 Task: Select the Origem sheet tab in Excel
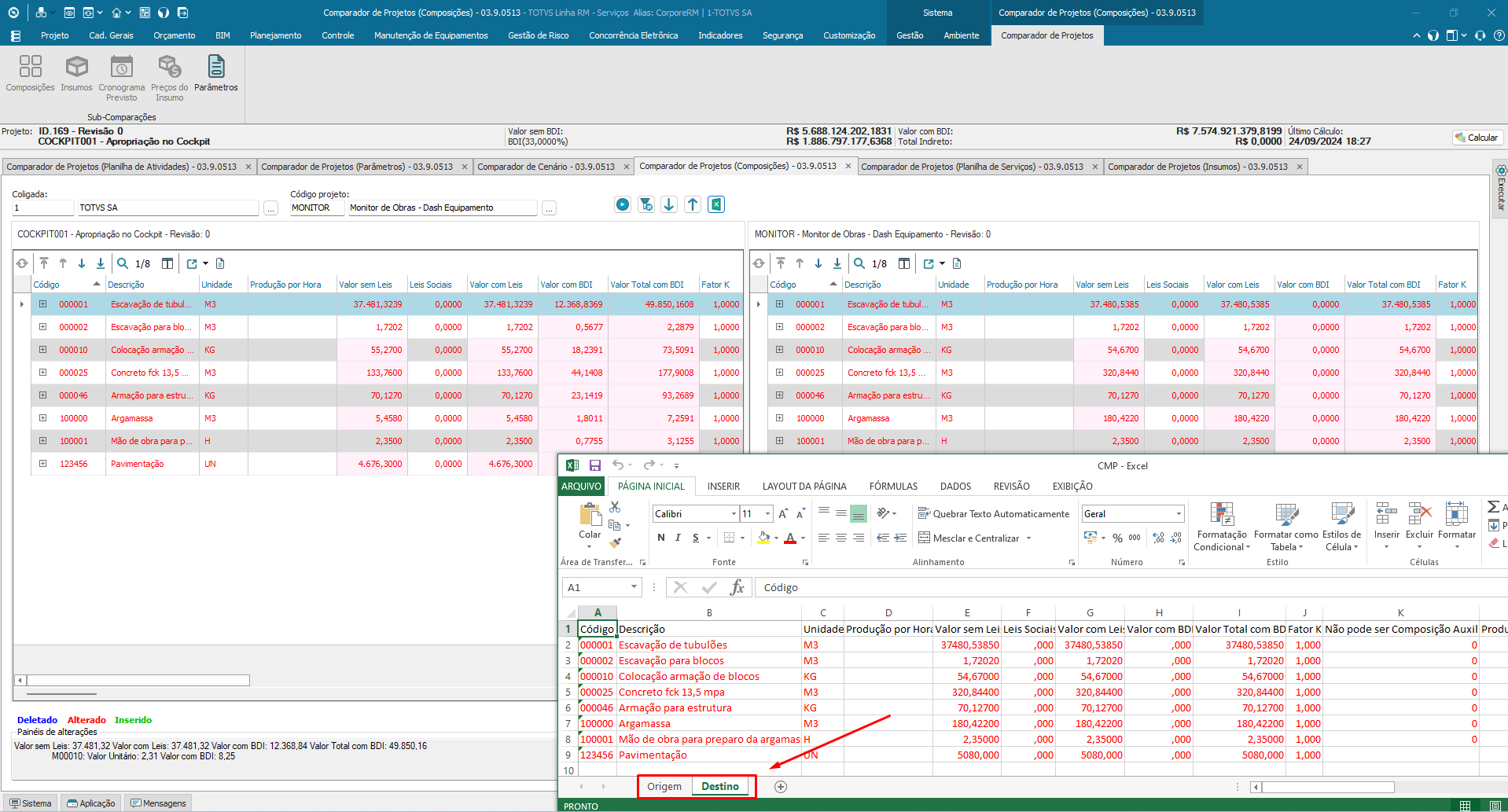[x=664, y=787]
